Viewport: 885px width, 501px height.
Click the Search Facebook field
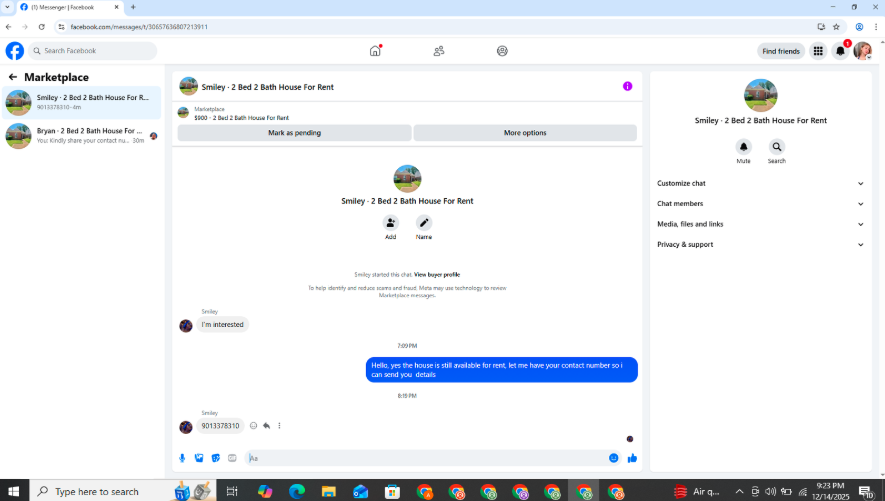pyautogui.click(x=93, y=51)
